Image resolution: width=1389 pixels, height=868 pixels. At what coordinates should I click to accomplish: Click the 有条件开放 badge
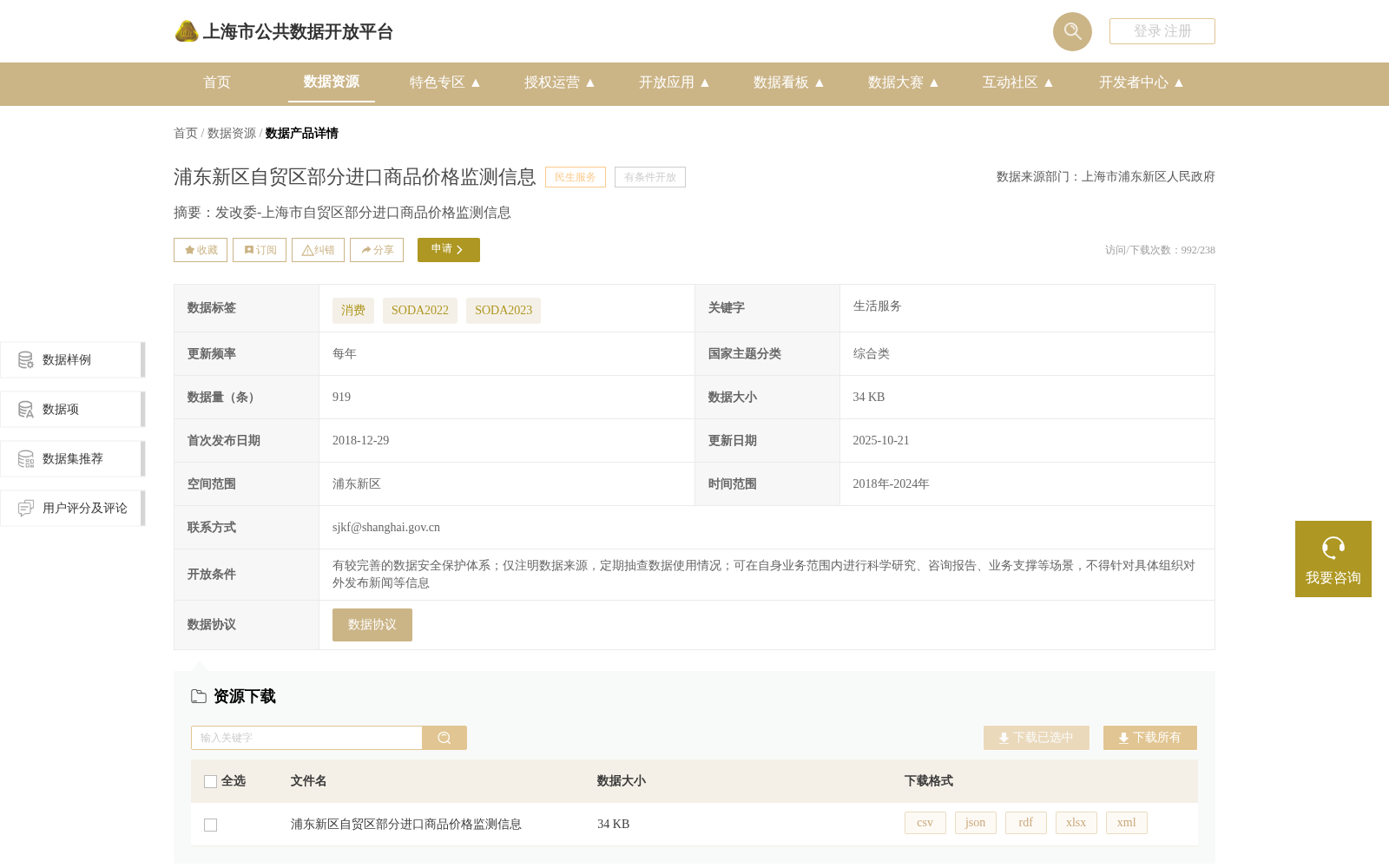[x=650, y=177]
